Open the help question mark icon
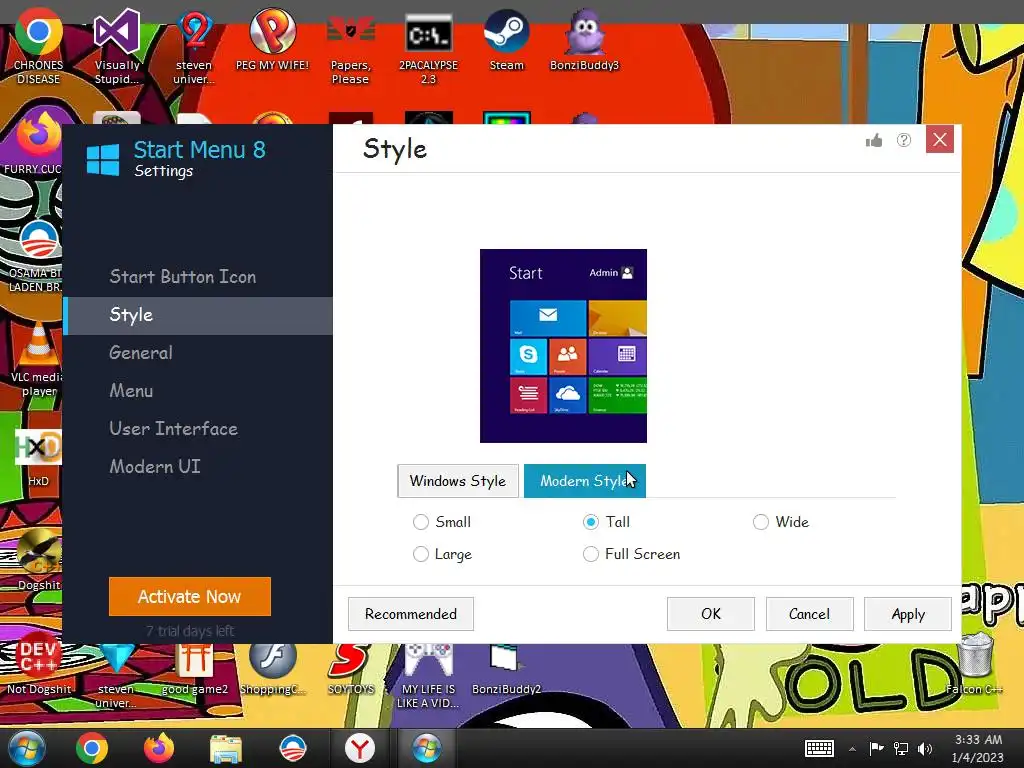This screenshot has height=768, width=1024. [904, 140]
